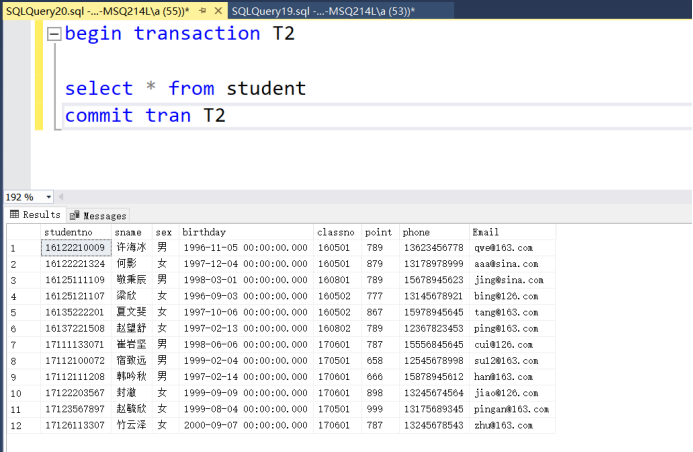Select row header number 12

[23, 426]
